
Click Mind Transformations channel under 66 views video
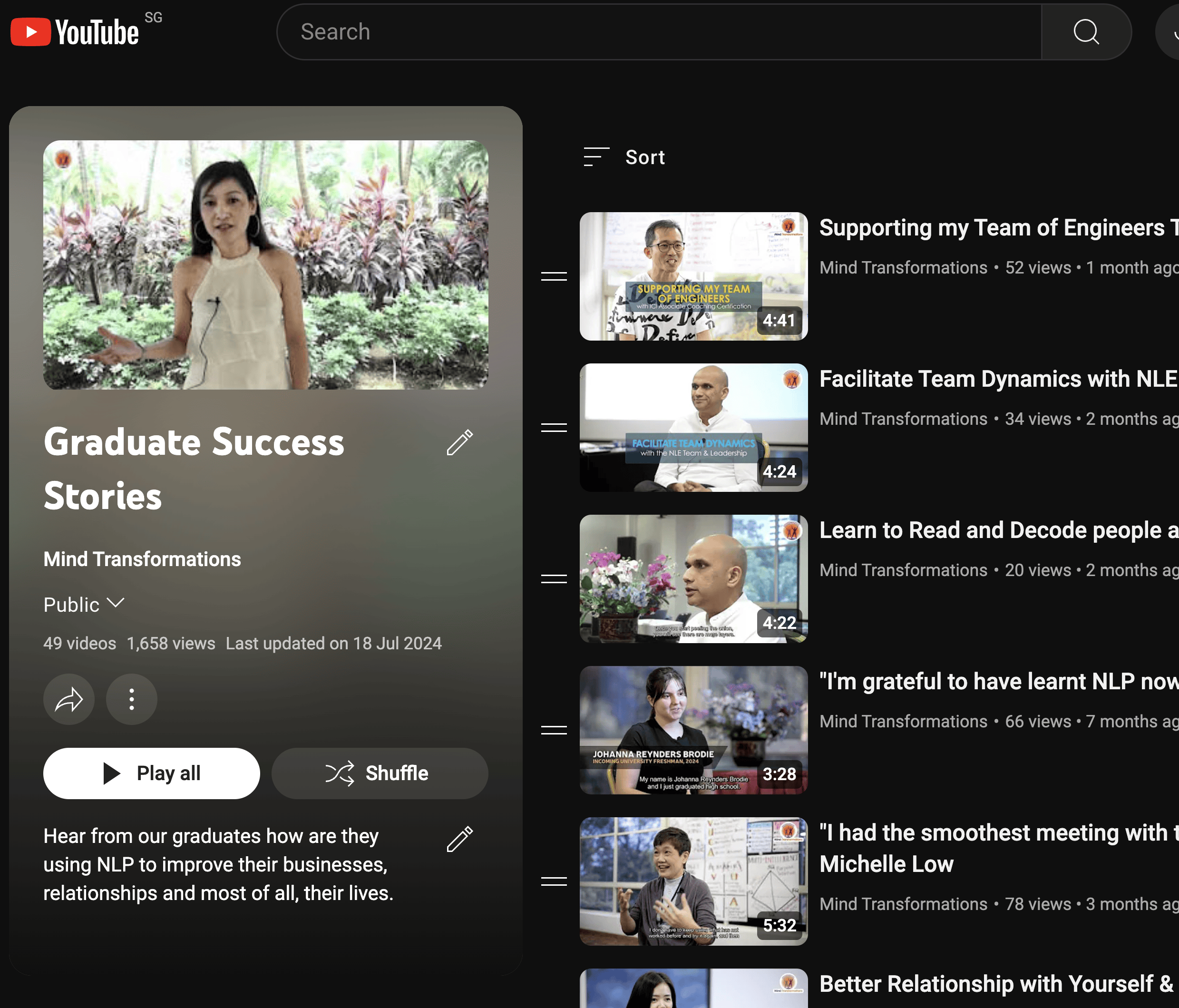click(903, 721)
